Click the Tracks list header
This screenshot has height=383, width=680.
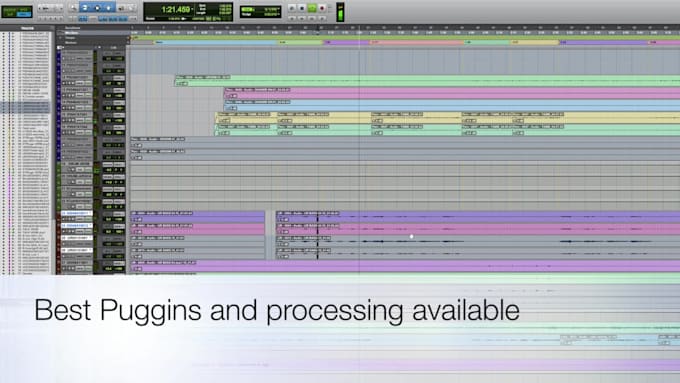(x=26, y=28)
